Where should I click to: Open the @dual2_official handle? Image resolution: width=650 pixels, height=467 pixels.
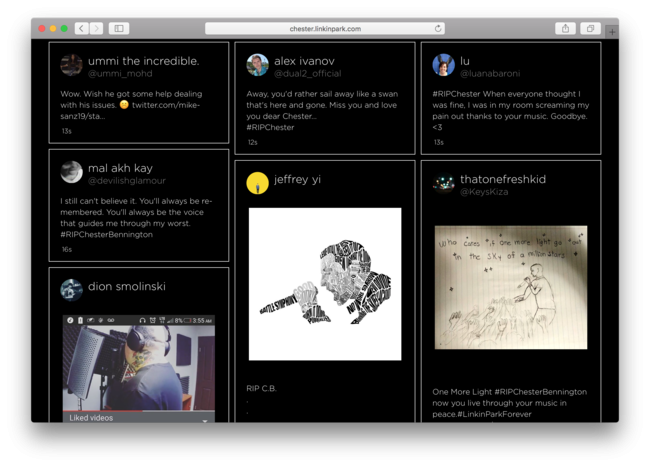coord(308,74)
